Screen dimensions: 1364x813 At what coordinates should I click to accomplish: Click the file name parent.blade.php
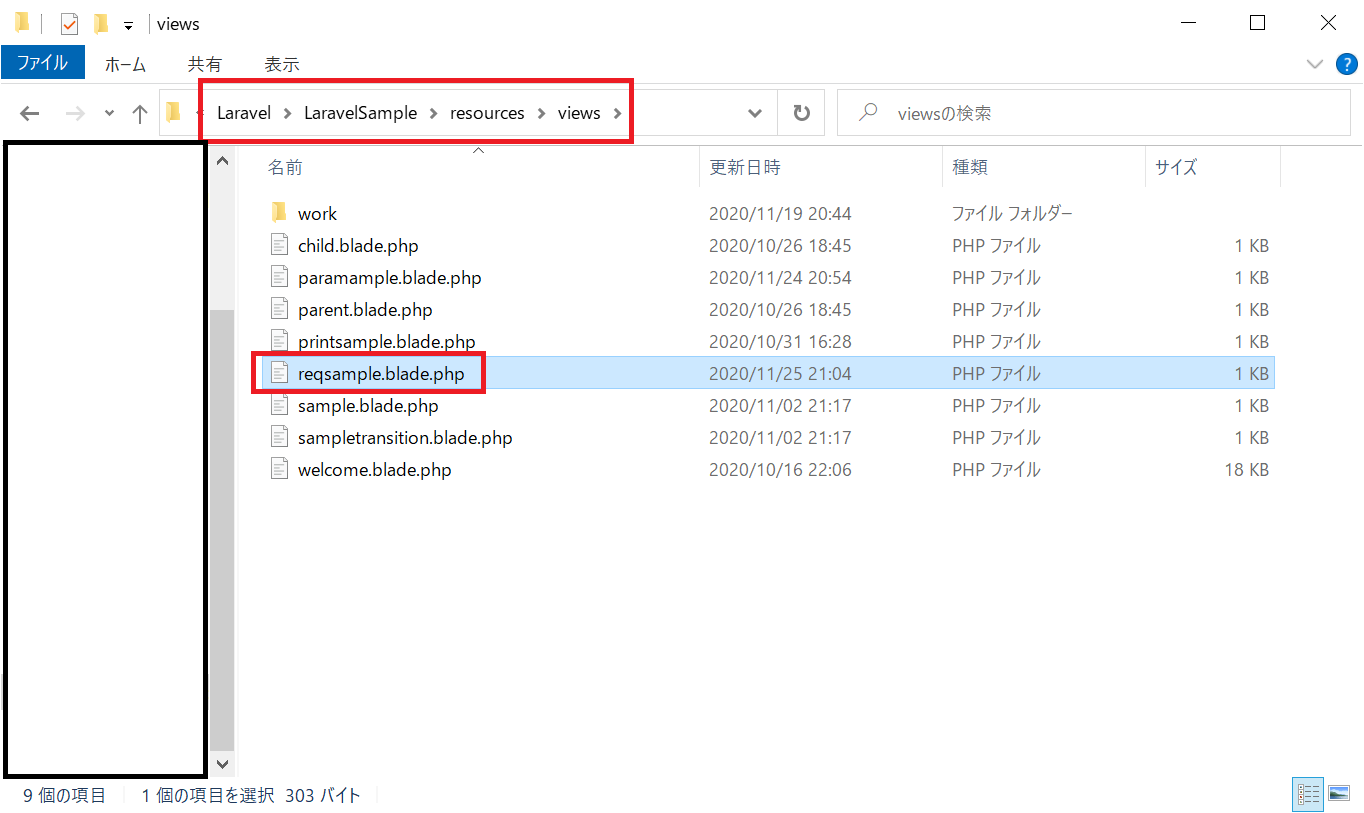click(365, 310)
